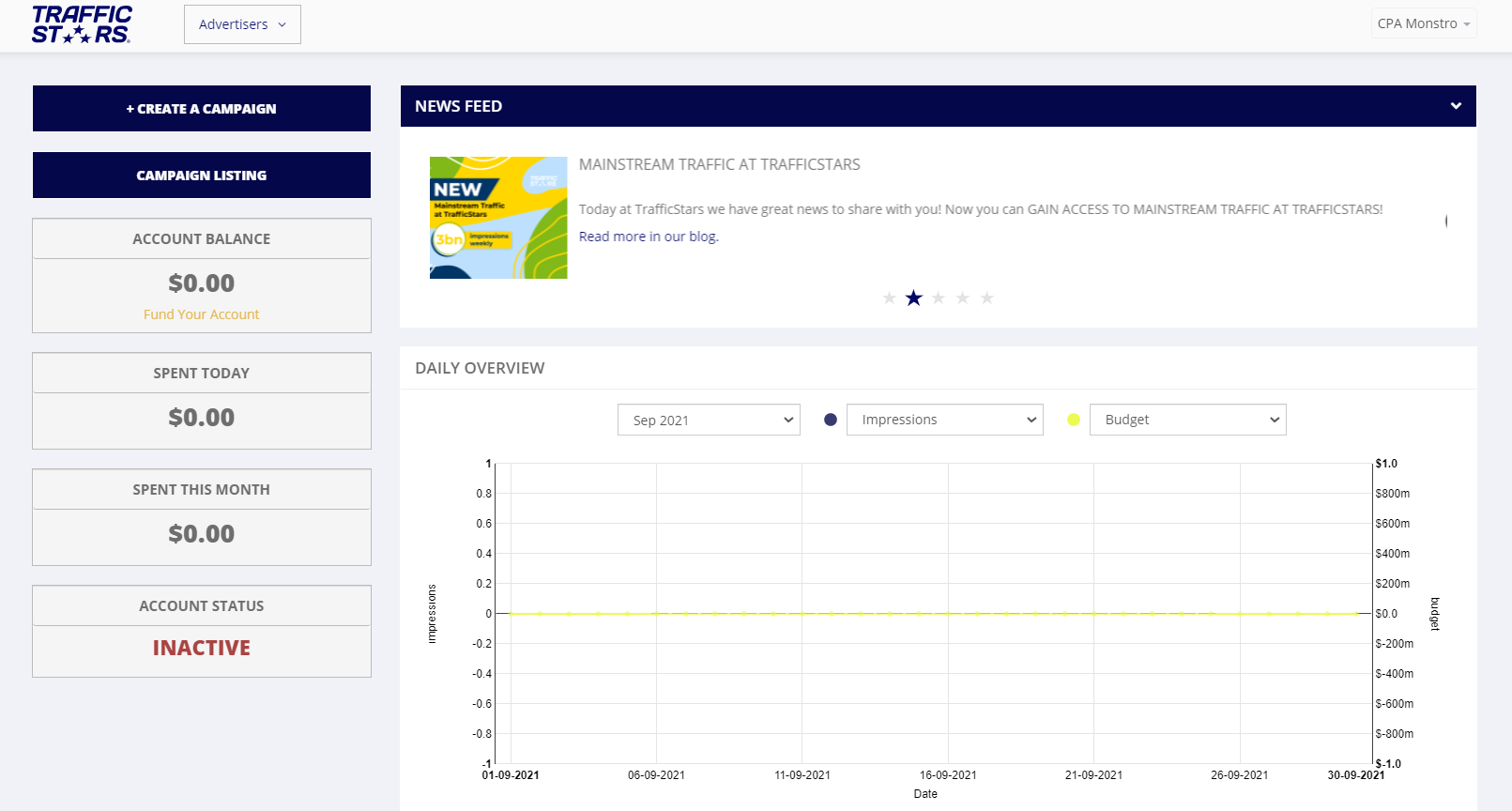Open Campaign Listing

pyautogui.click(x=202, y=176)
